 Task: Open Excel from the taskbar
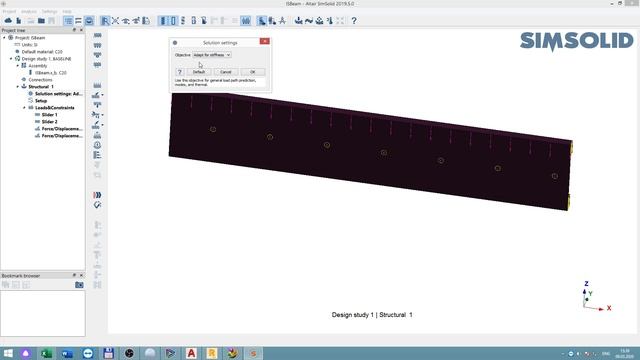47,353
